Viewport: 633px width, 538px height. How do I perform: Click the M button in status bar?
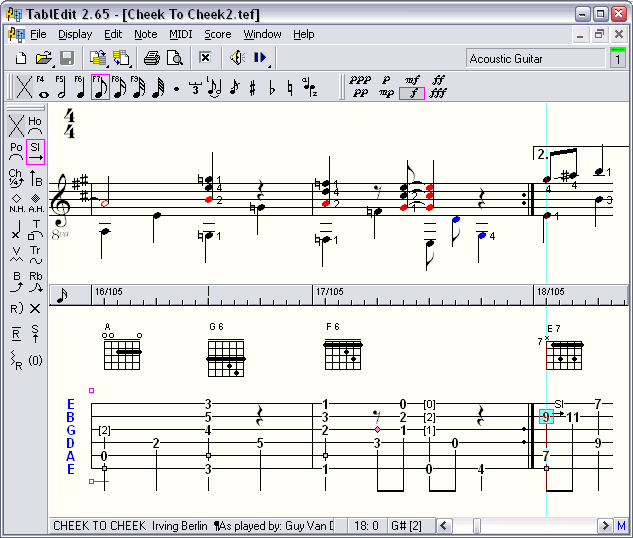[621, 525]
